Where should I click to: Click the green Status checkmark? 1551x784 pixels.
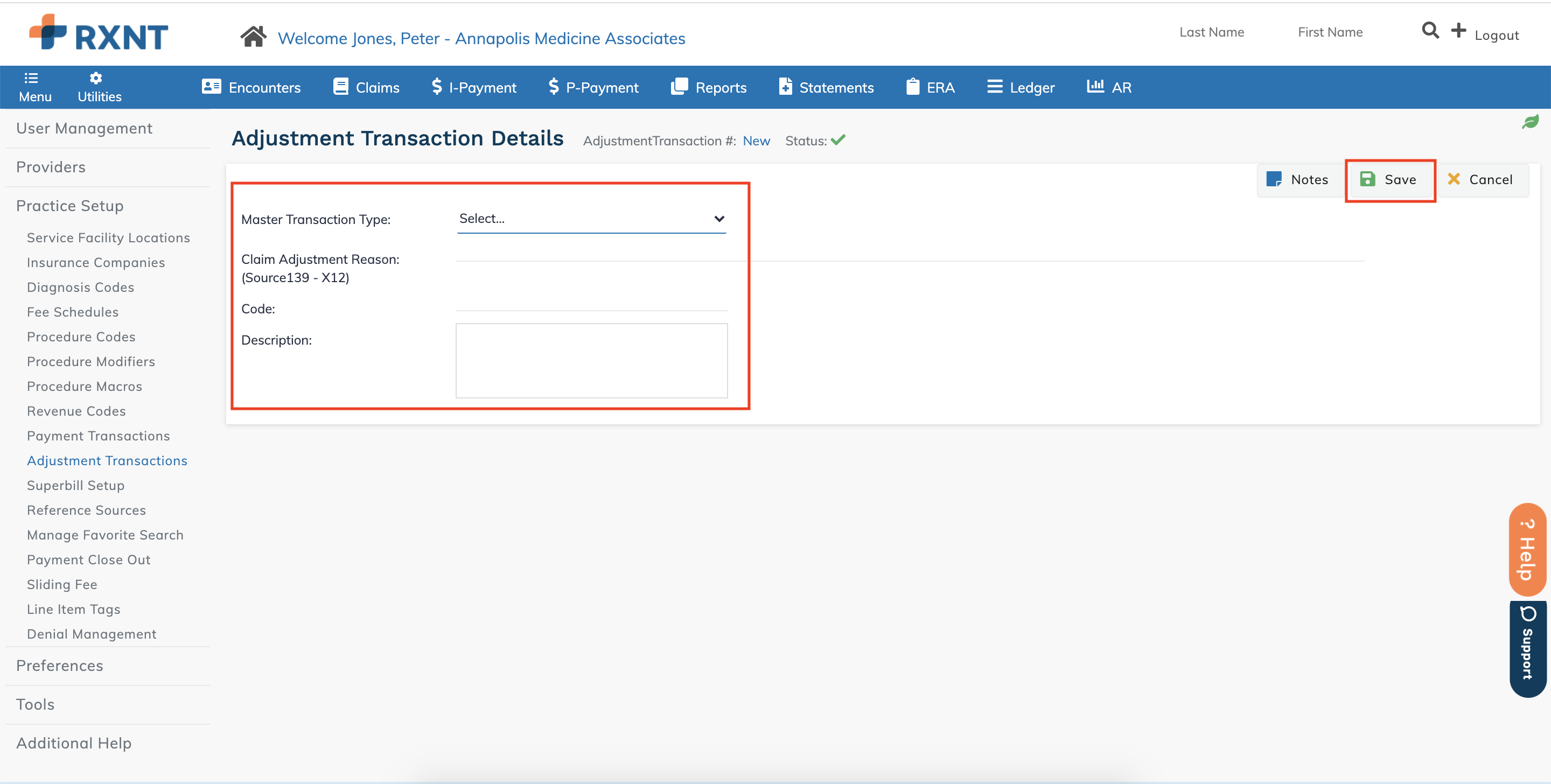[x=838, y=139]
